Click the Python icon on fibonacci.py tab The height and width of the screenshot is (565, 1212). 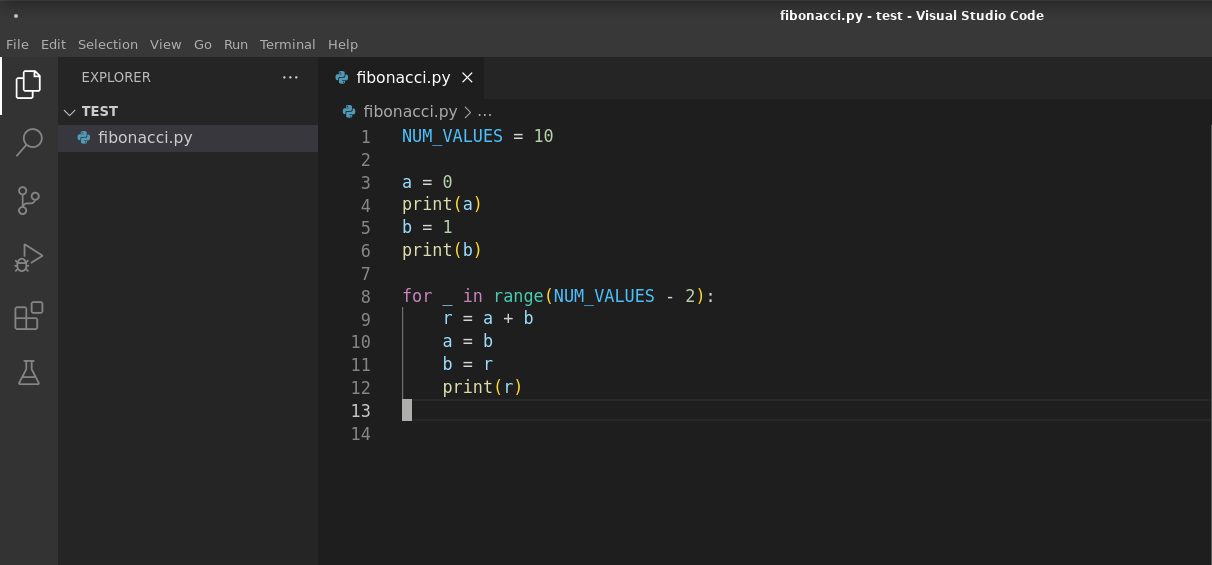point(342,77)
